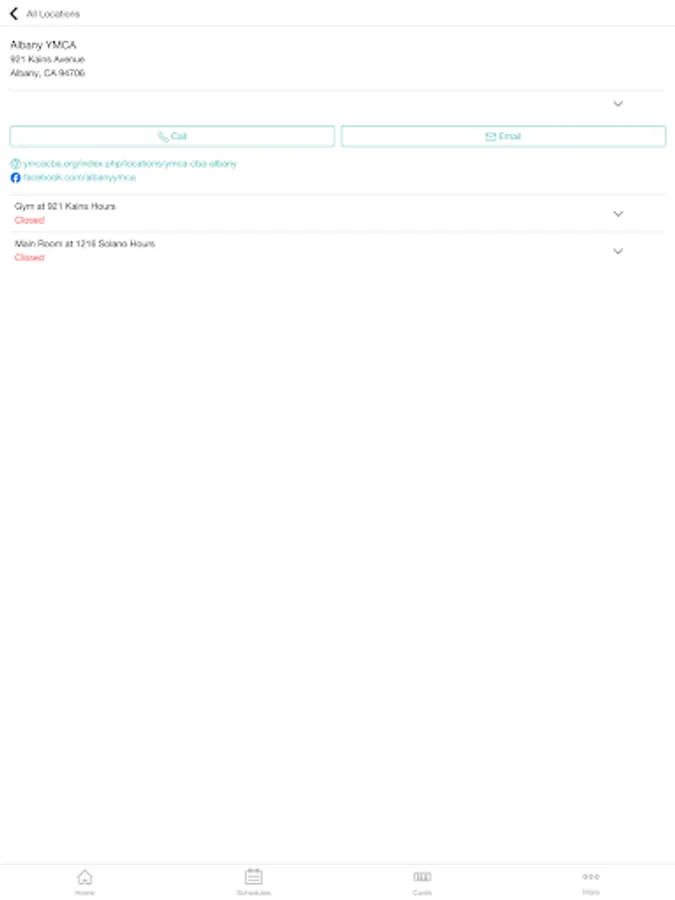Click Closed status under Main Room hours

[29, 258]
